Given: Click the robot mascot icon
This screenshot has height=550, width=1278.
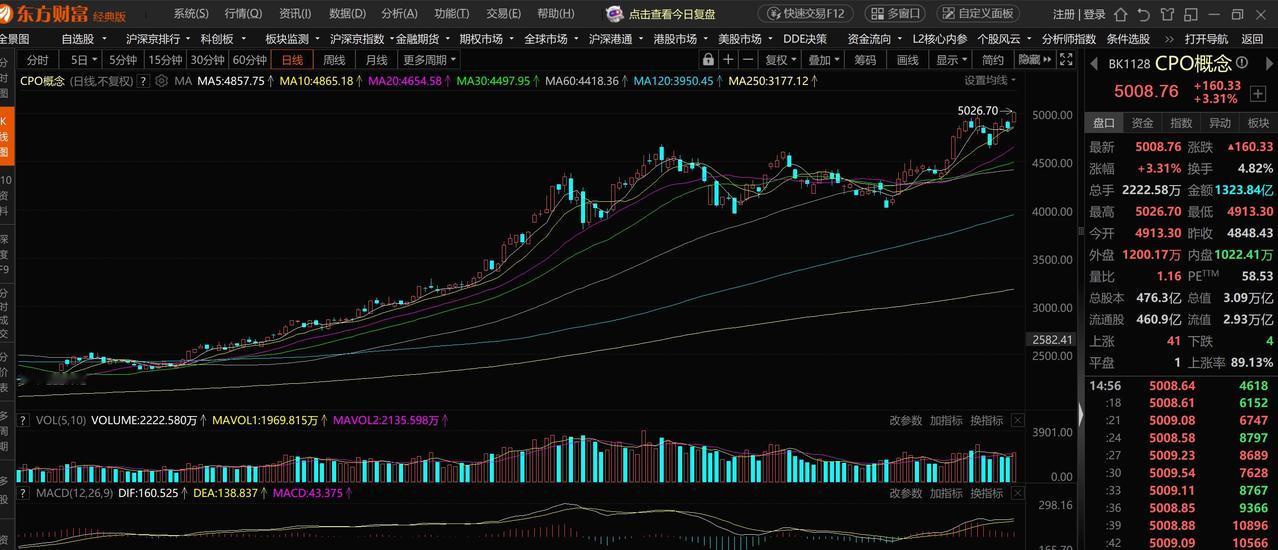Looking at the screenshot, I should (615, 14).
